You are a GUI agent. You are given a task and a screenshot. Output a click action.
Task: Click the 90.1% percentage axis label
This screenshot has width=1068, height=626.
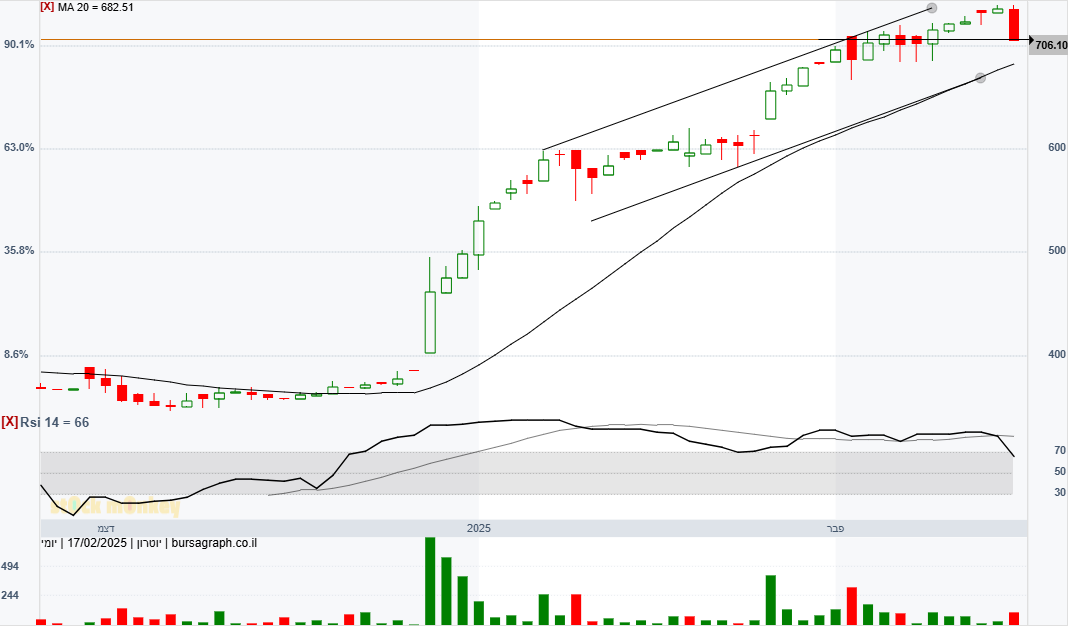[x=19, y=44]
